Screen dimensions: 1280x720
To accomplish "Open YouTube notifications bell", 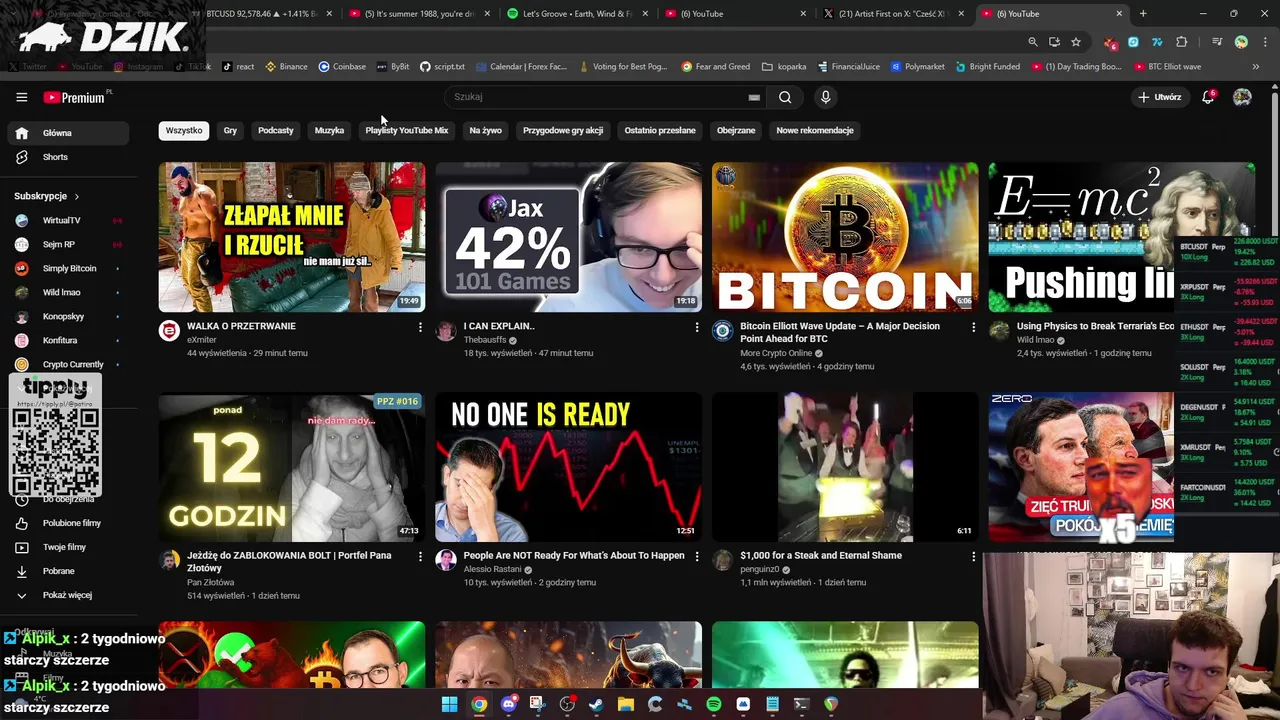I will [x=1208, y=97].
